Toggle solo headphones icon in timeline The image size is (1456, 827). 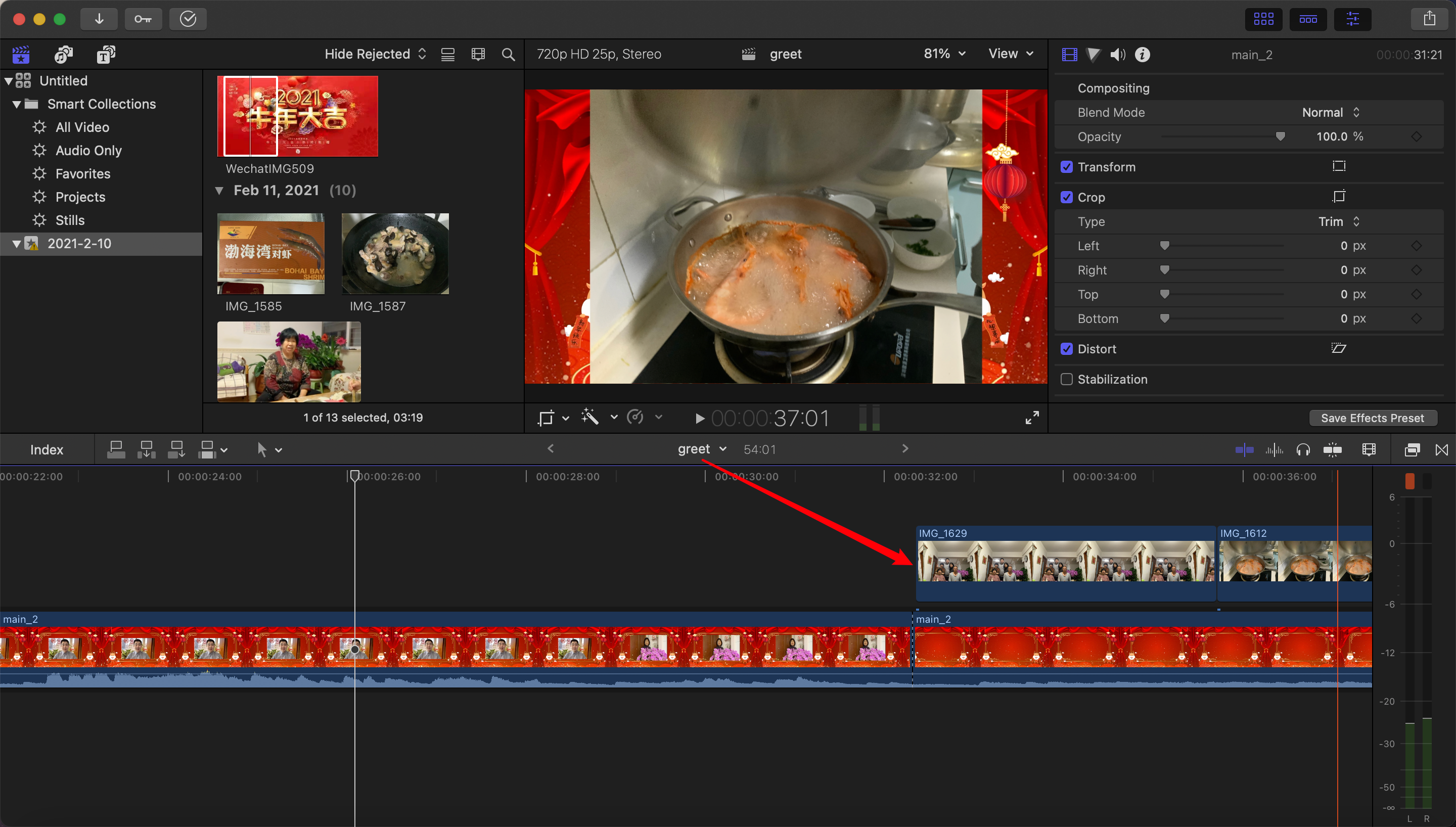click(x=1303, y=450)
